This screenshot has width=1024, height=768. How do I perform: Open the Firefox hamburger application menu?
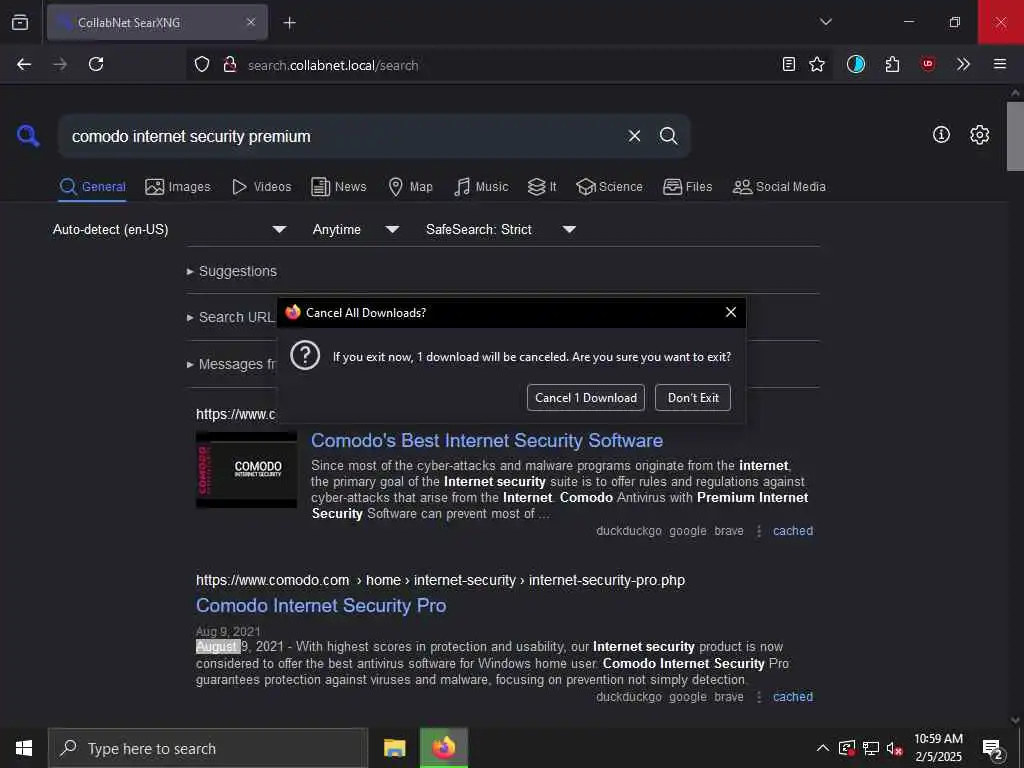(x=999, y=64)
